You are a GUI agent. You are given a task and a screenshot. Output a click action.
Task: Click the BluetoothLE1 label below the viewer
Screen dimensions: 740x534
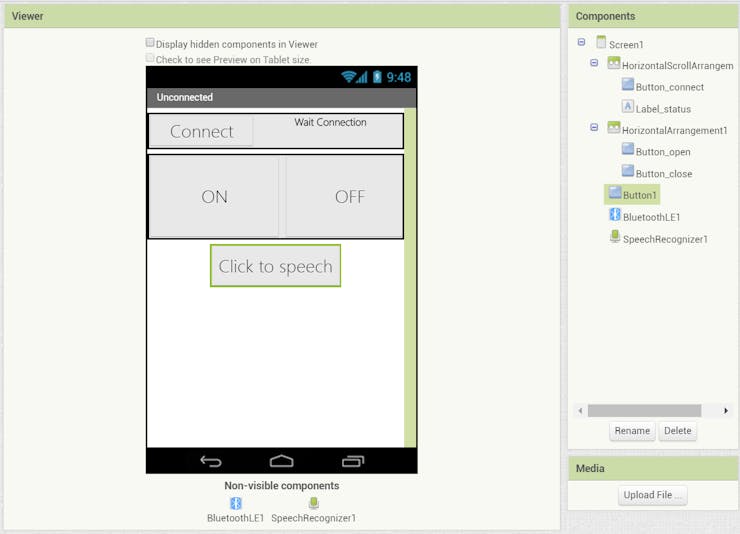[x=235, y=518]
